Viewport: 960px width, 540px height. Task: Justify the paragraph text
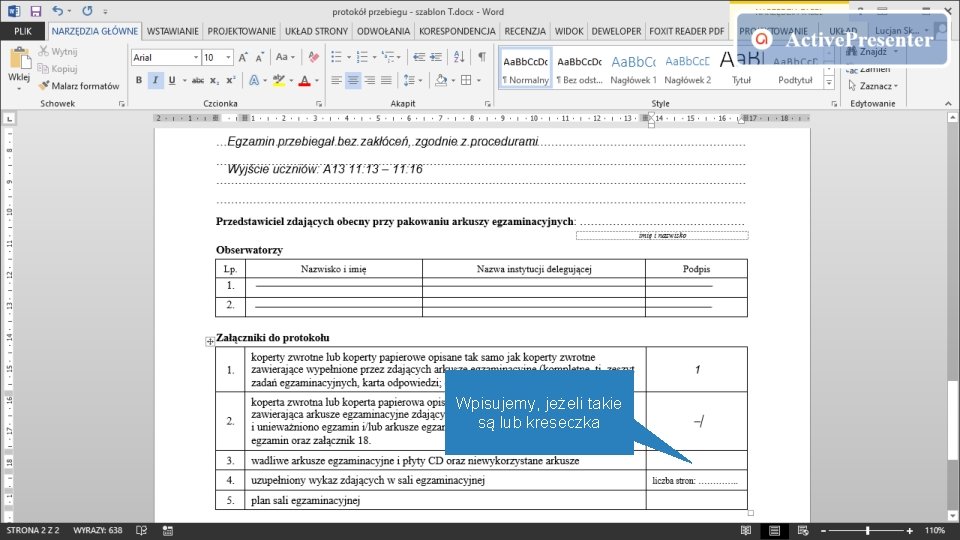pyautogui.click(x=386, y=80)
